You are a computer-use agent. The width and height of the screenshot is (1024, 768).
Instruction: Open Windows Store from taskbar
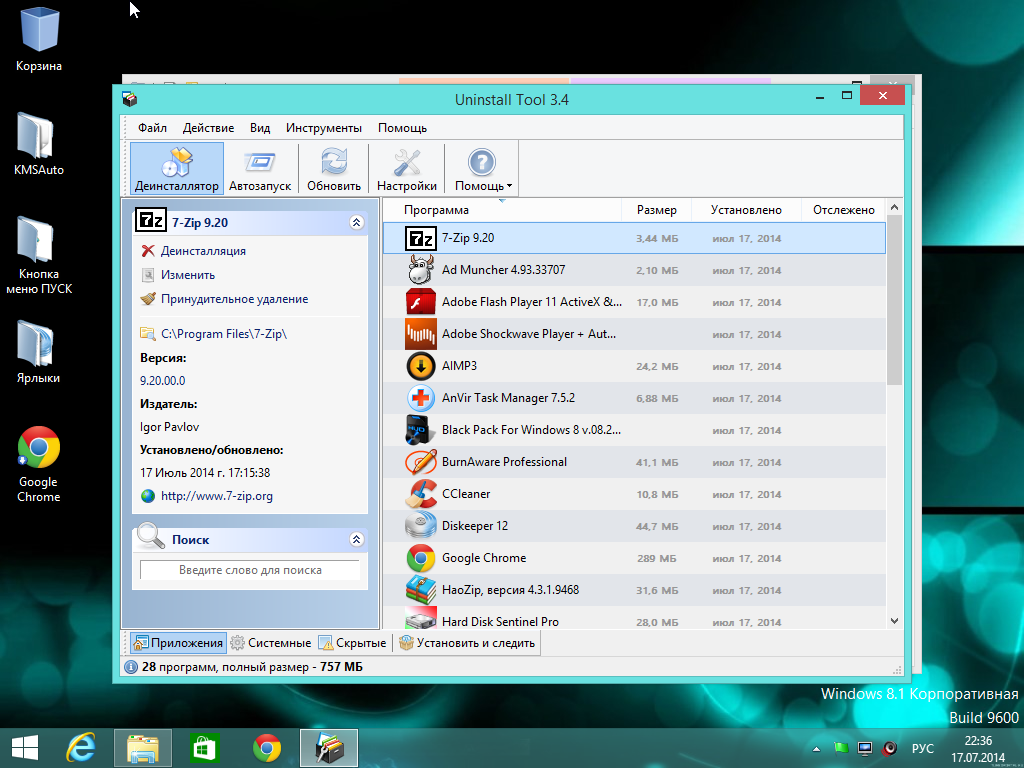pos(204,748)
